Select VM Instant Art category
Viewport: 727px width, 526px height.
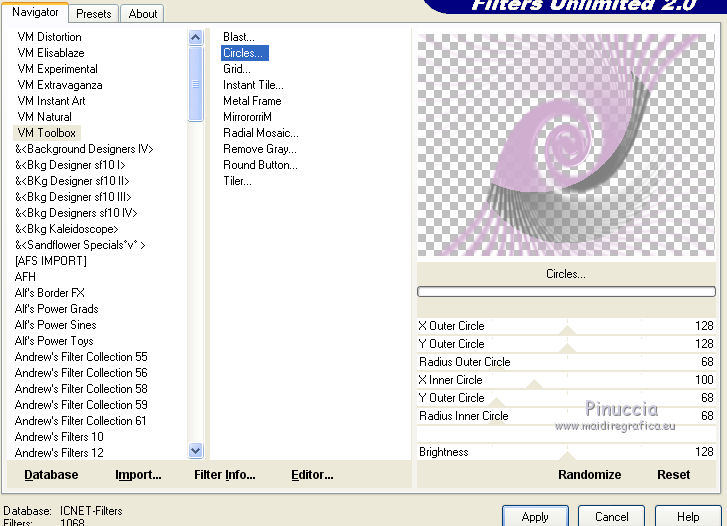[51, 101]
